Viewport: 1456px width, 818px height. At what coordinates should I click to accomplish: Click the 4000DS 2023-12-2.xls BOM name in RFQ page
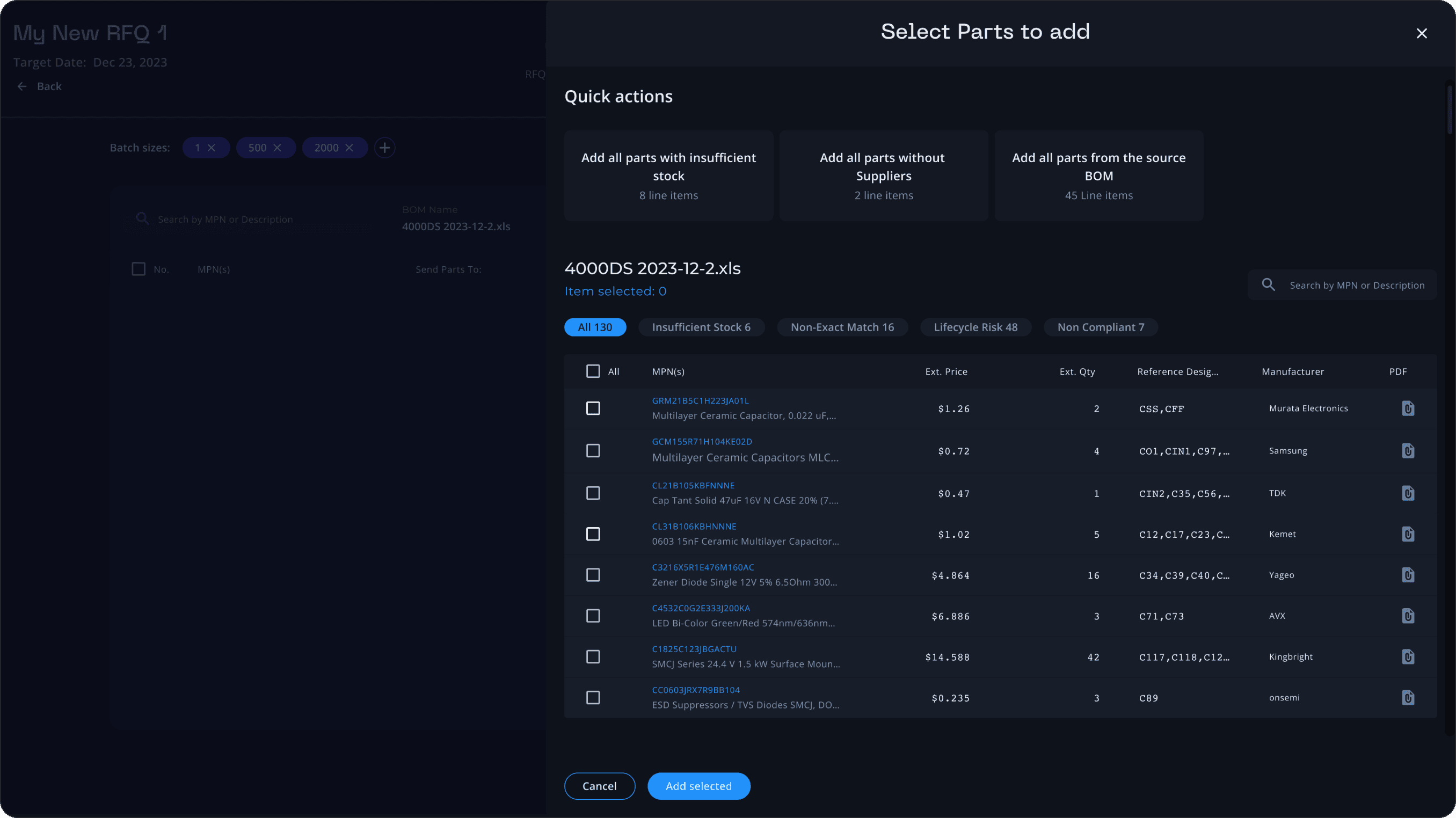click(456, 227)
